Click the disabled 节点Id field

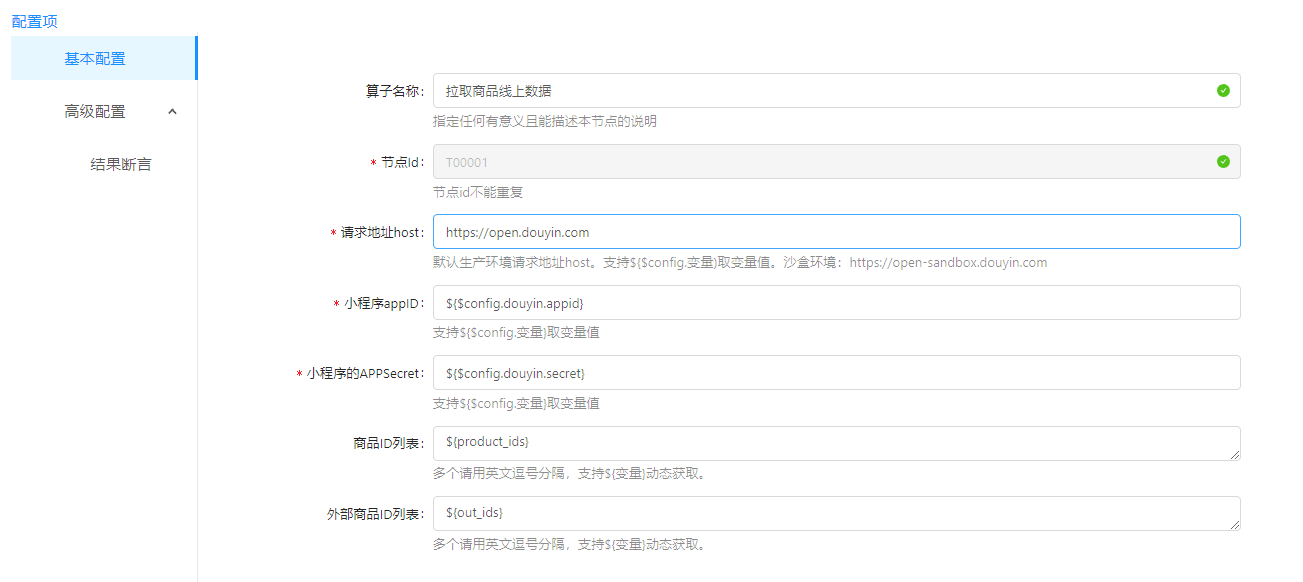[x=820, y=162]
